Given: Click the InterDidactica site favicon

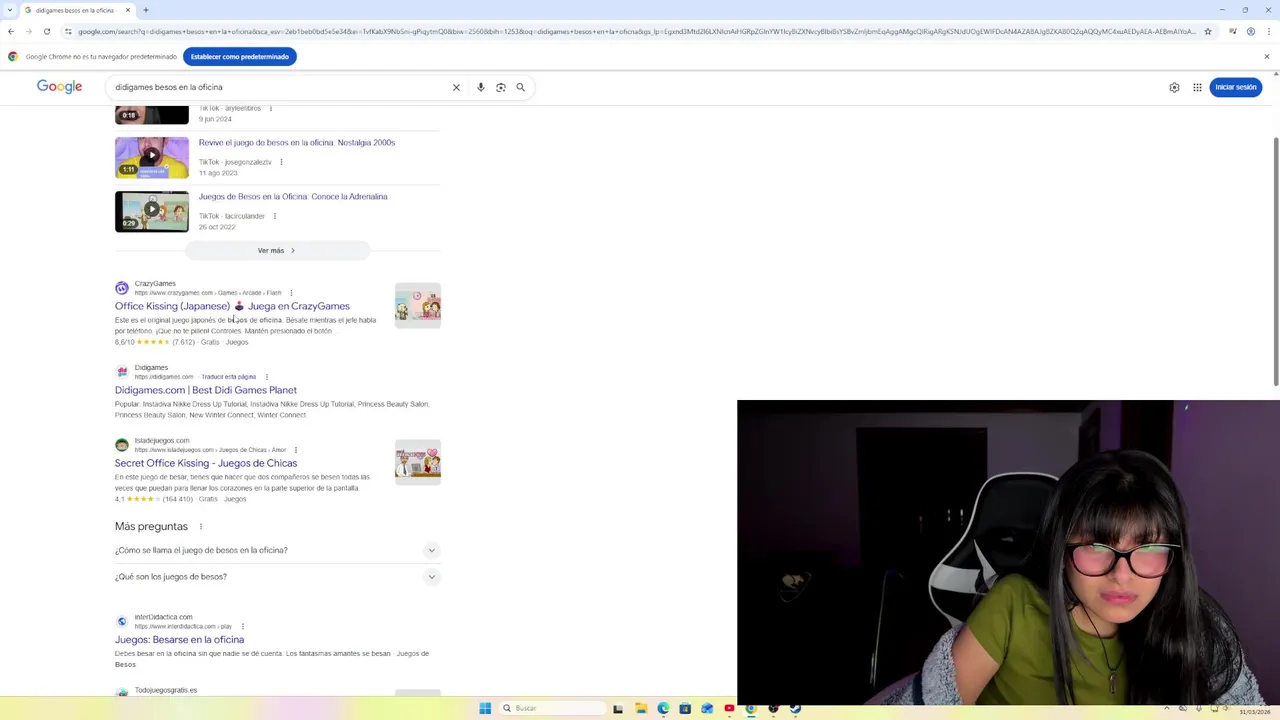Looking at the screenshot, I should [122, 622].
